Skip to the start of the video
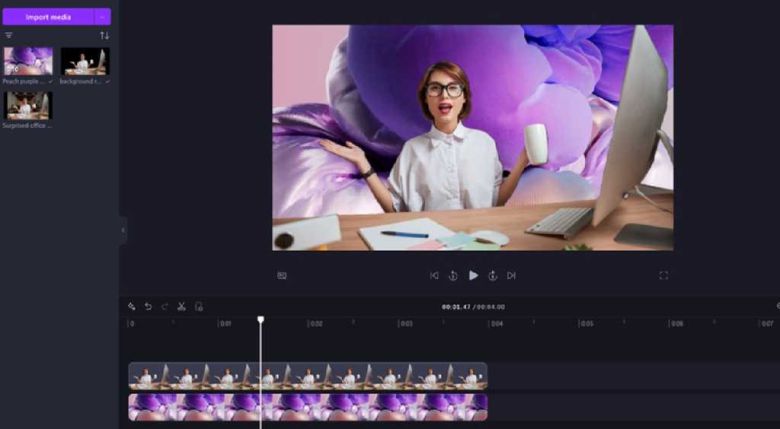The height and width of the screenshot is (429, 780). pyautogui.click(x=434, y=275)
